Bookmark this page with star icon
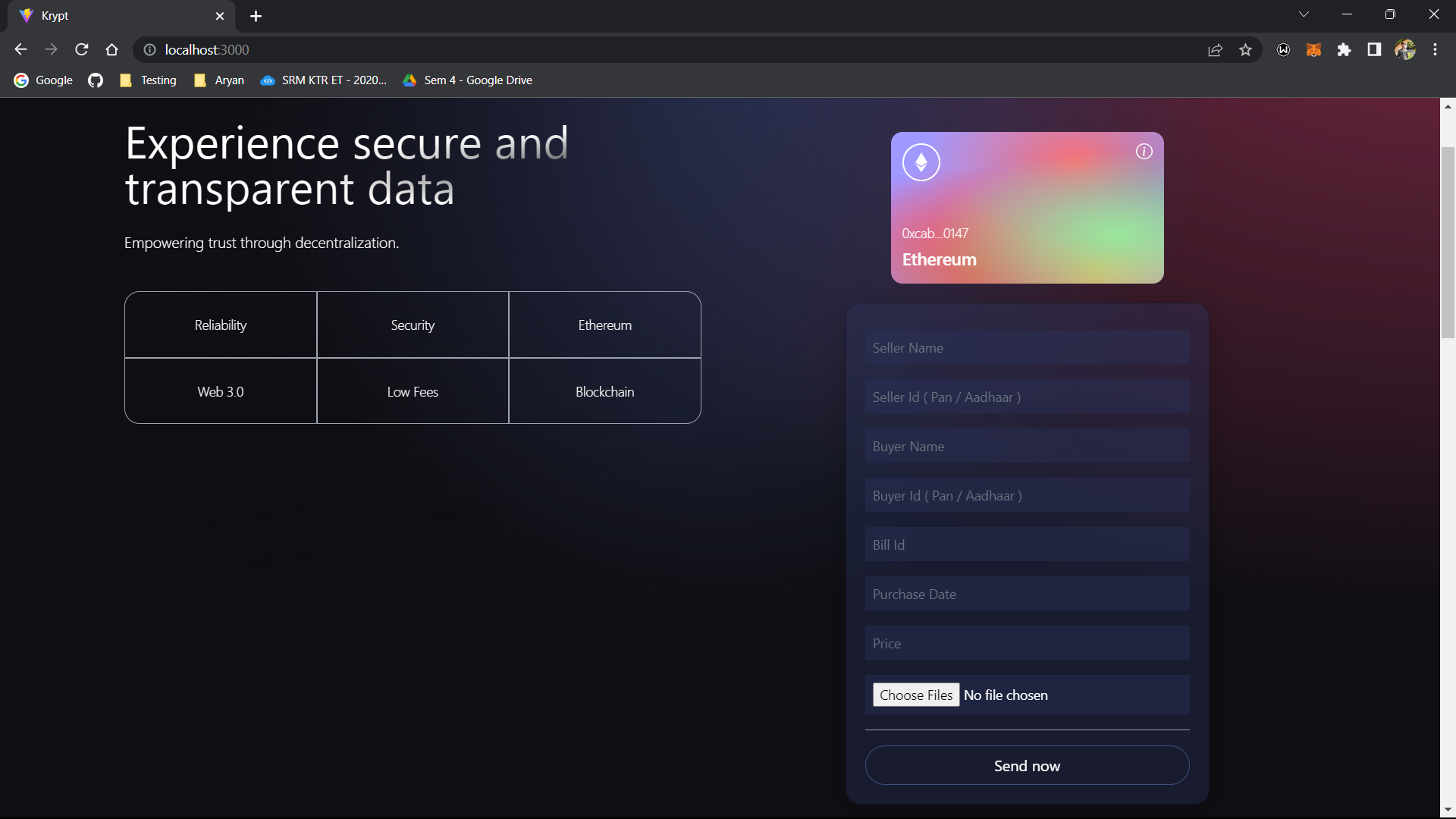This screenshot has width=1456, height=819. coord(1245,50)
